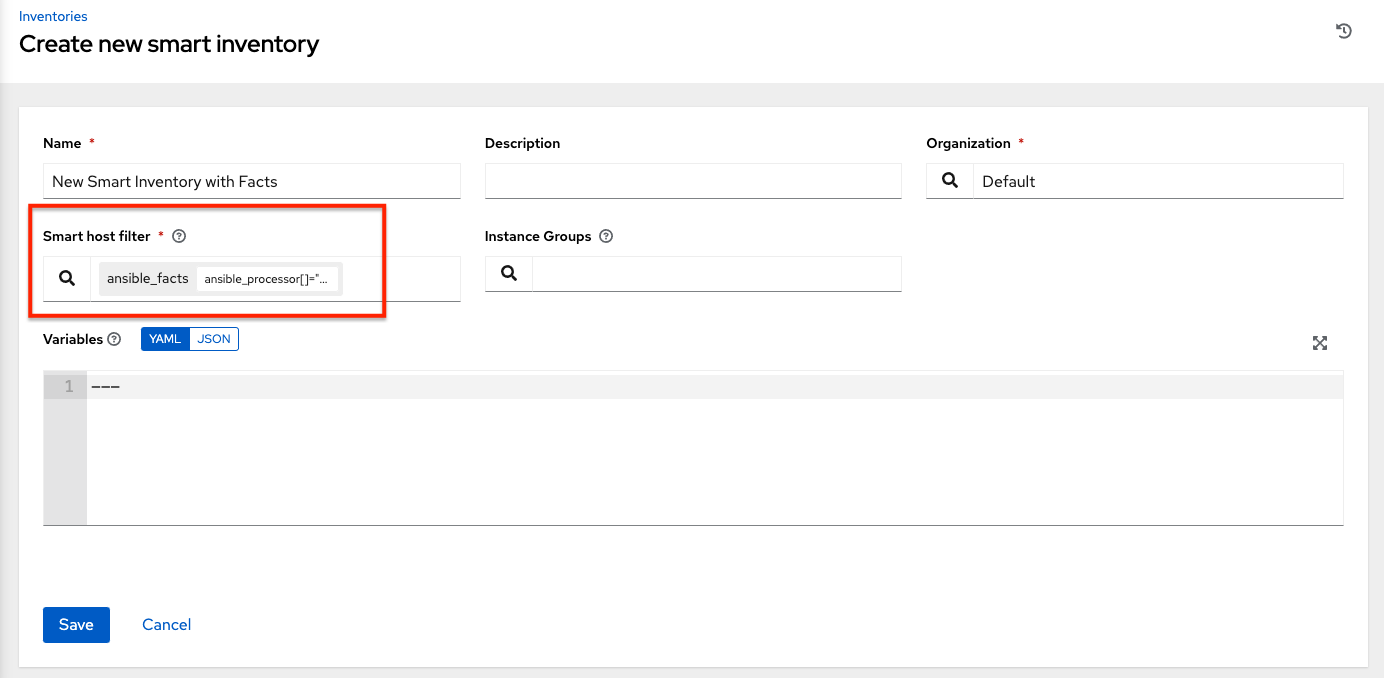1384x678 pixels.
Task: Save the new smart inventory
Action: click(x=76, y=624)
